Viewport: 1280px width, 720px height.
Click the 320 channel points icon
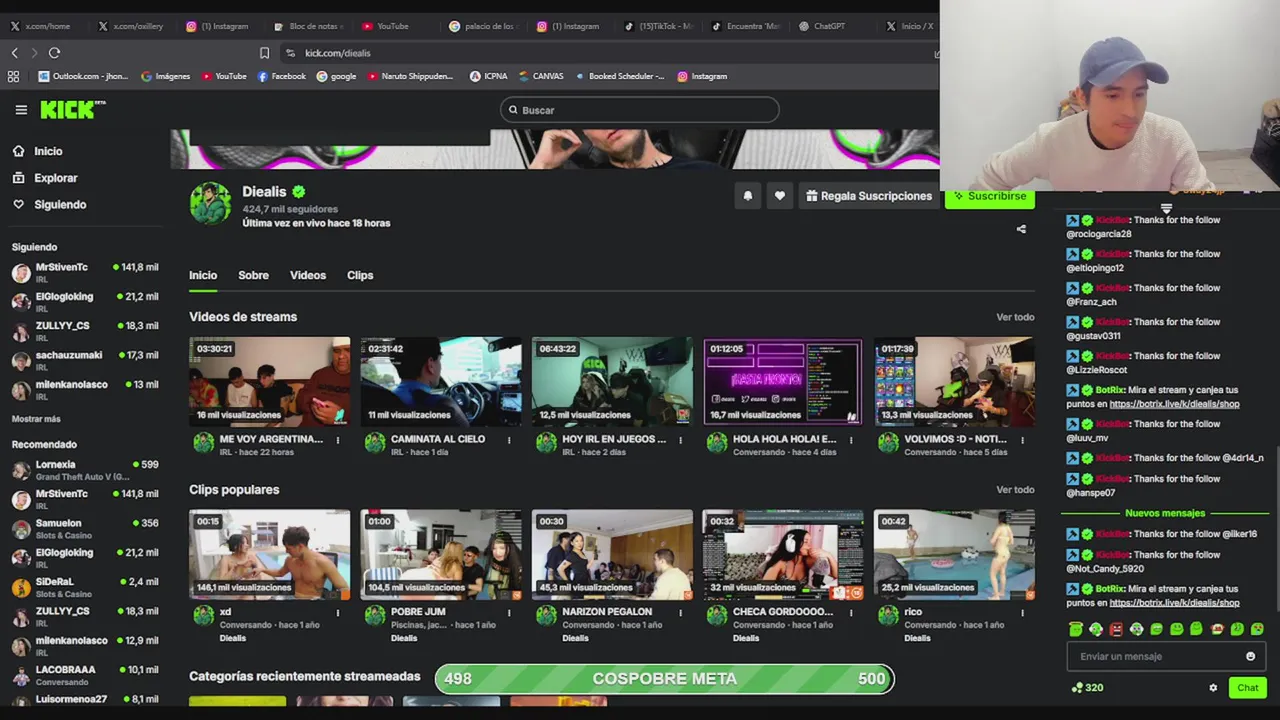click(x=1076, y=688)
